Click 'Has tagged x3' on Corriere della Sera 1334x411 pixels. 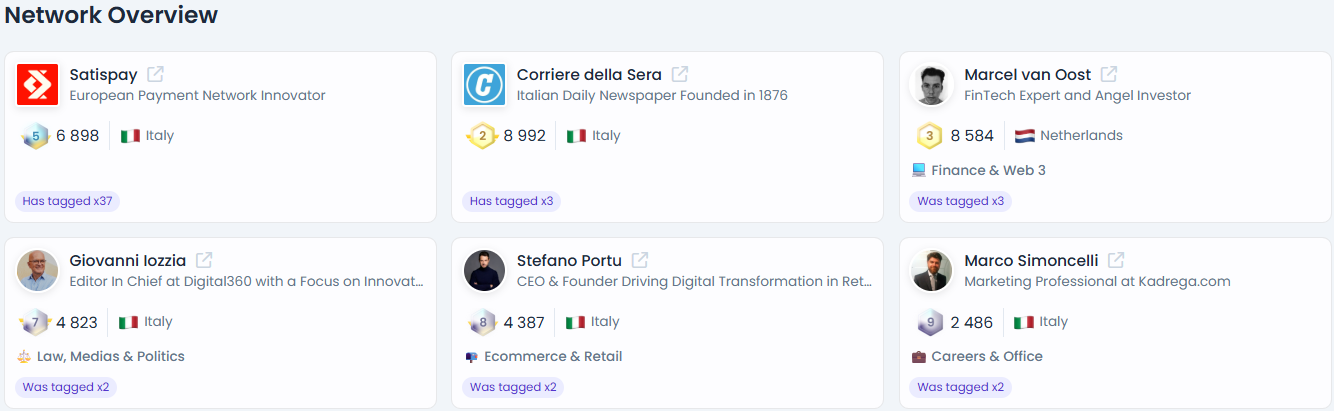pos(511,201)
